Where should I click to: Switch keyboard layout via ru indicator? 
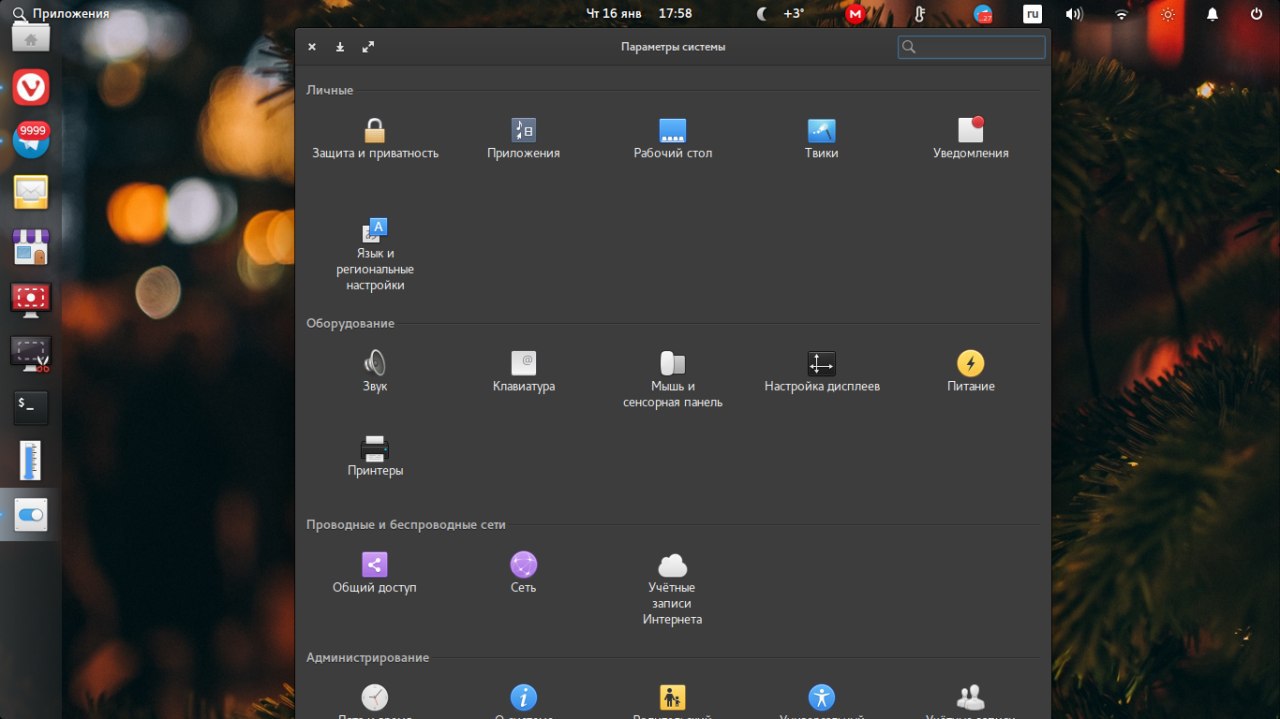click(x=1033, y=14)
